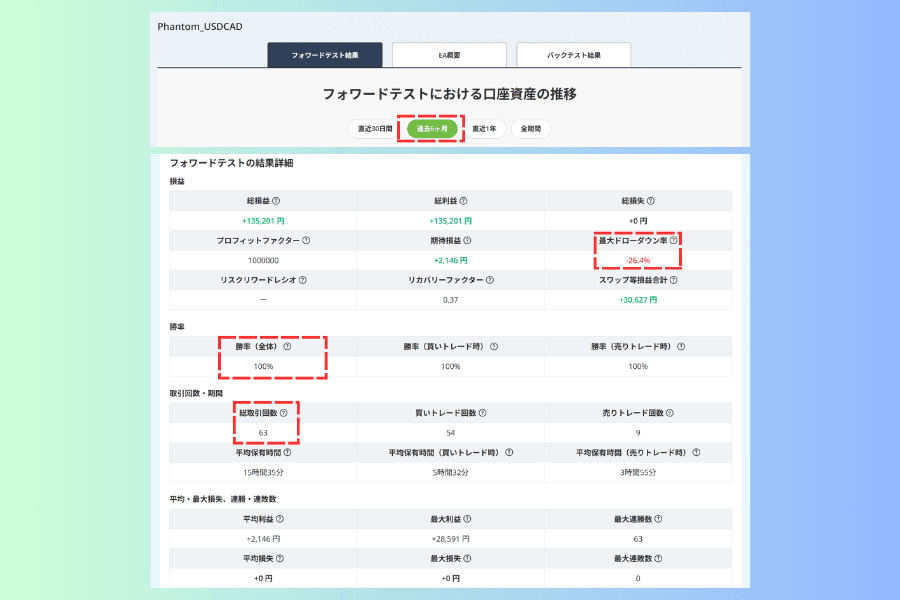Click the 総損益 value +135,201 円

(x=263, y=221)
